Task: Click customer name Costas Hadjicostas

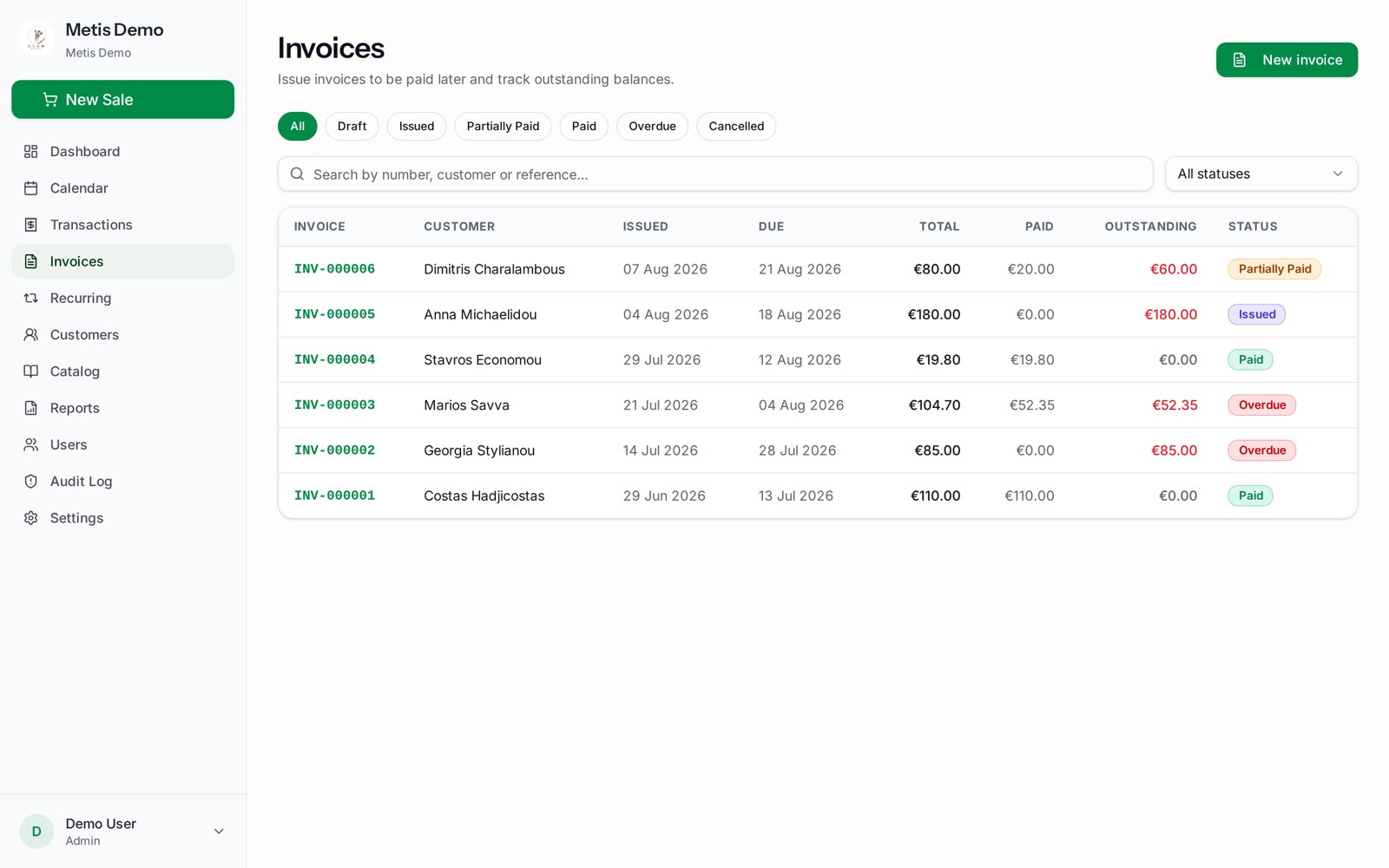Action: pos(484,496)
